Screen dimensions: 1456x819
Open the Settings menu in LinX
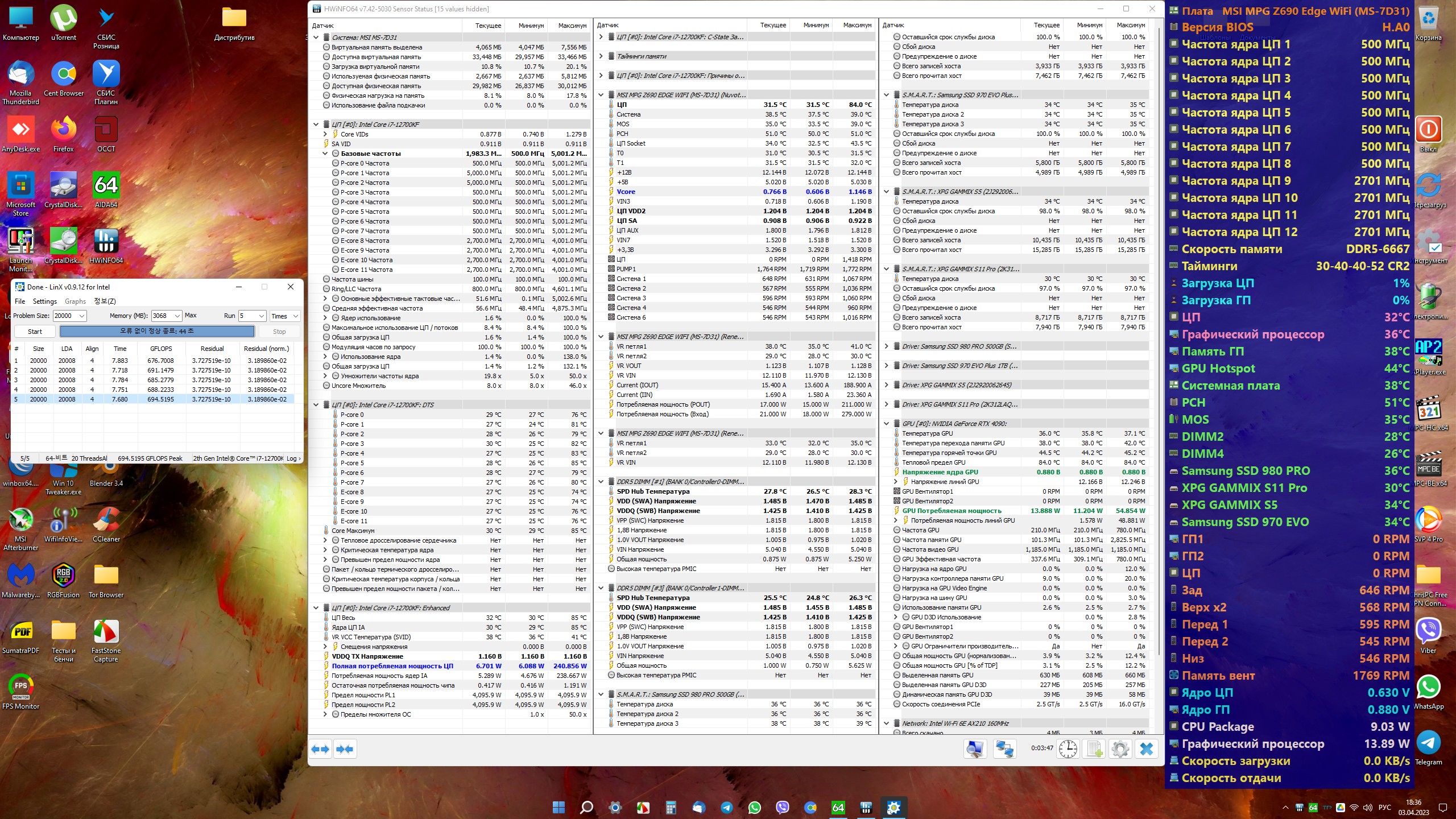[44, 301]
